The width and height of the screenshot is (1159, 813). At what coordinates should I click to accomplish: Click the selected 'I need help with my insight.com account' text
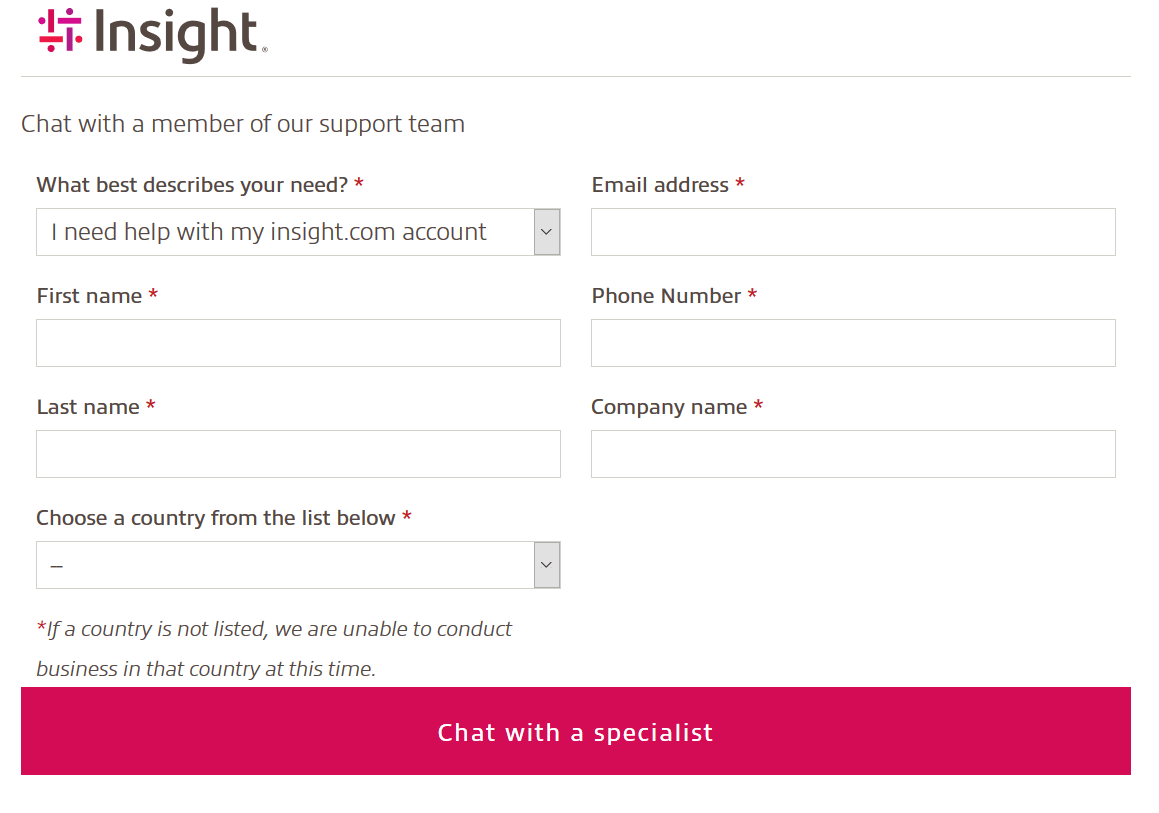269,232
